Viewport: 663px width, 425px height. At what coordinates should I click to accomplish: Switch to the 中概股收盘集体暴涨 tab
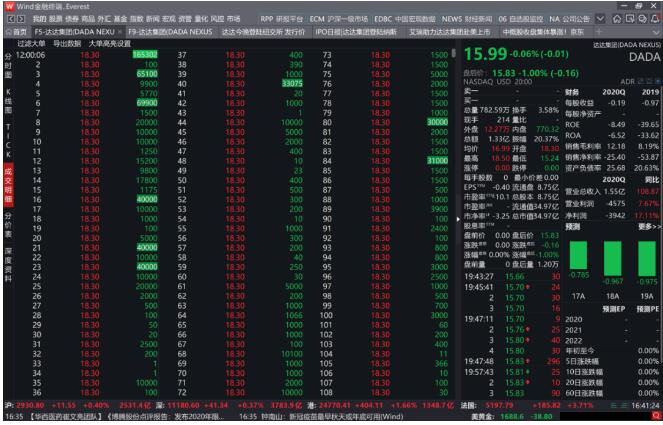[543, 32]
